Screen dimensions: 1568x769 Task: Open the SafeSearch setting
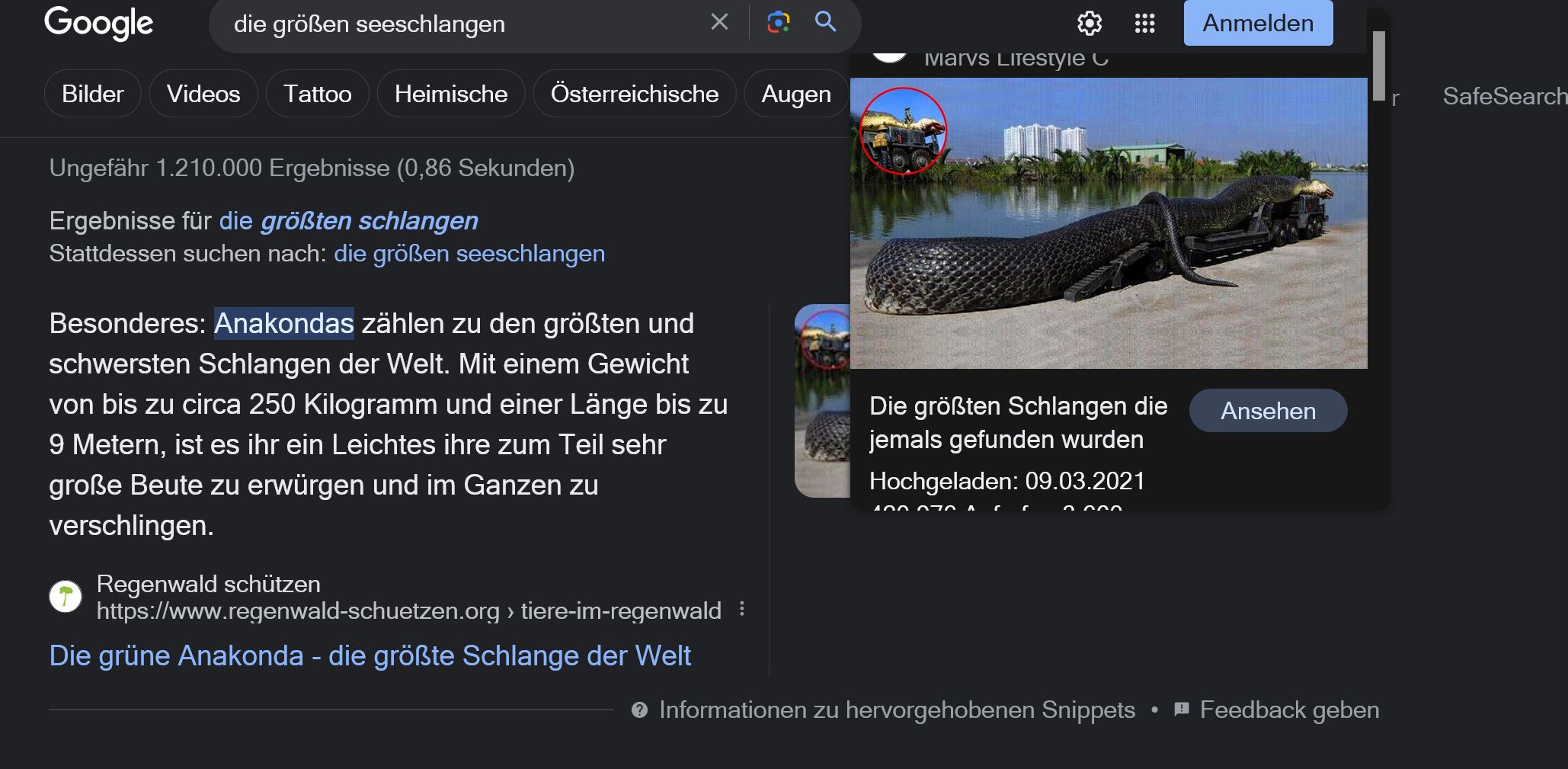pos(1505,96)
